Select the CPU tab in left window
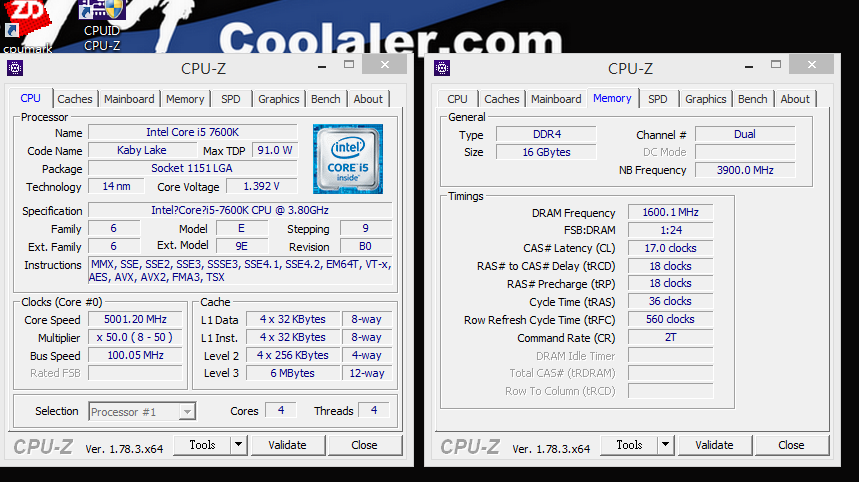Screen dimensions: 859x482 [31, 98]
